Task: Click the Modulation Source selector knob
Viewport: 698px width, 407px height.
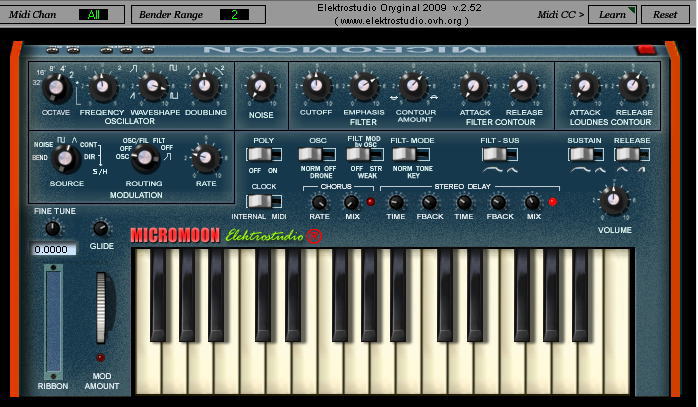Action: tap(65, 159)
